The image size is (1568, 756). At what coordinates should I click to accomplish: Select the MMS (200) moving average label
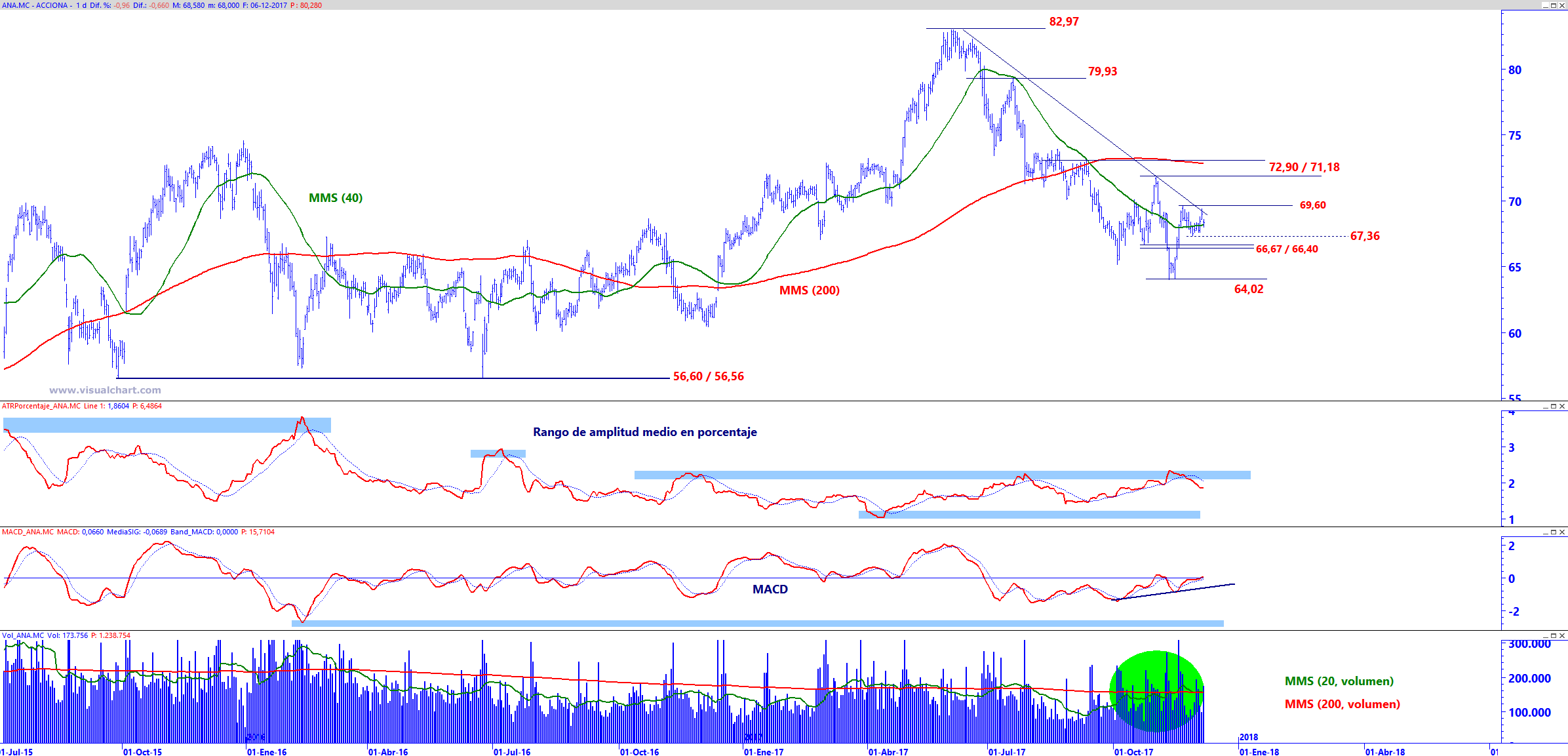point(809,290)
